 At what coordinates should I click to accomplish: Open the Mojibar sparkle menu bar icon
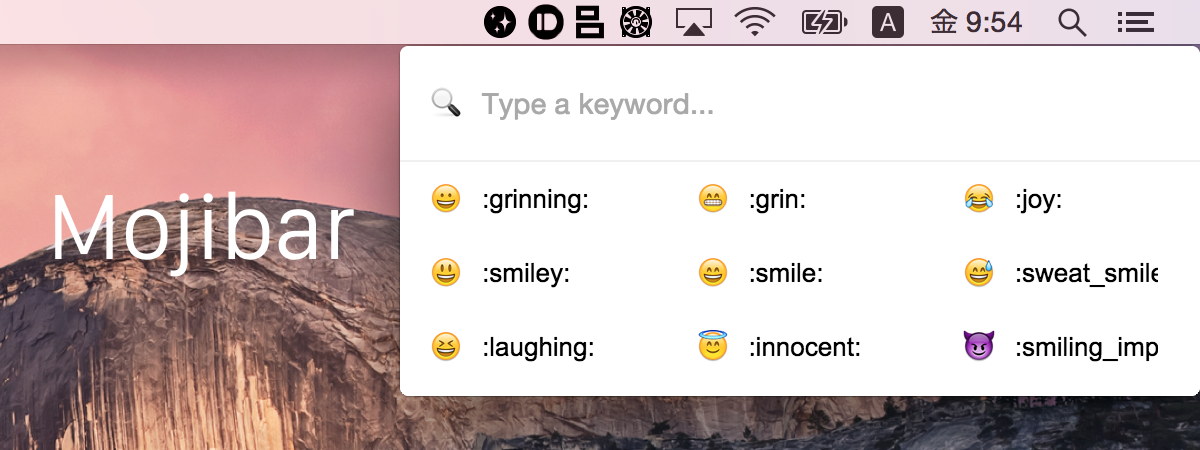(500, 22)
